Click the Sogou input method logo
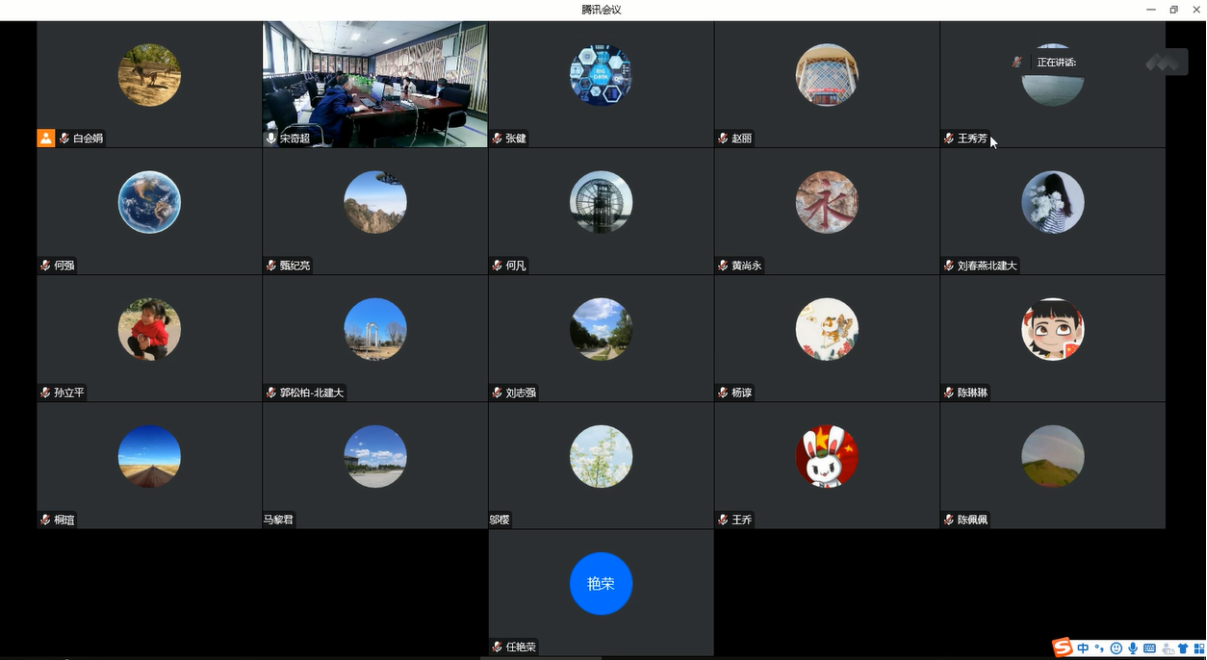This screenshot has height=660, width=1207. point(1062,648)
